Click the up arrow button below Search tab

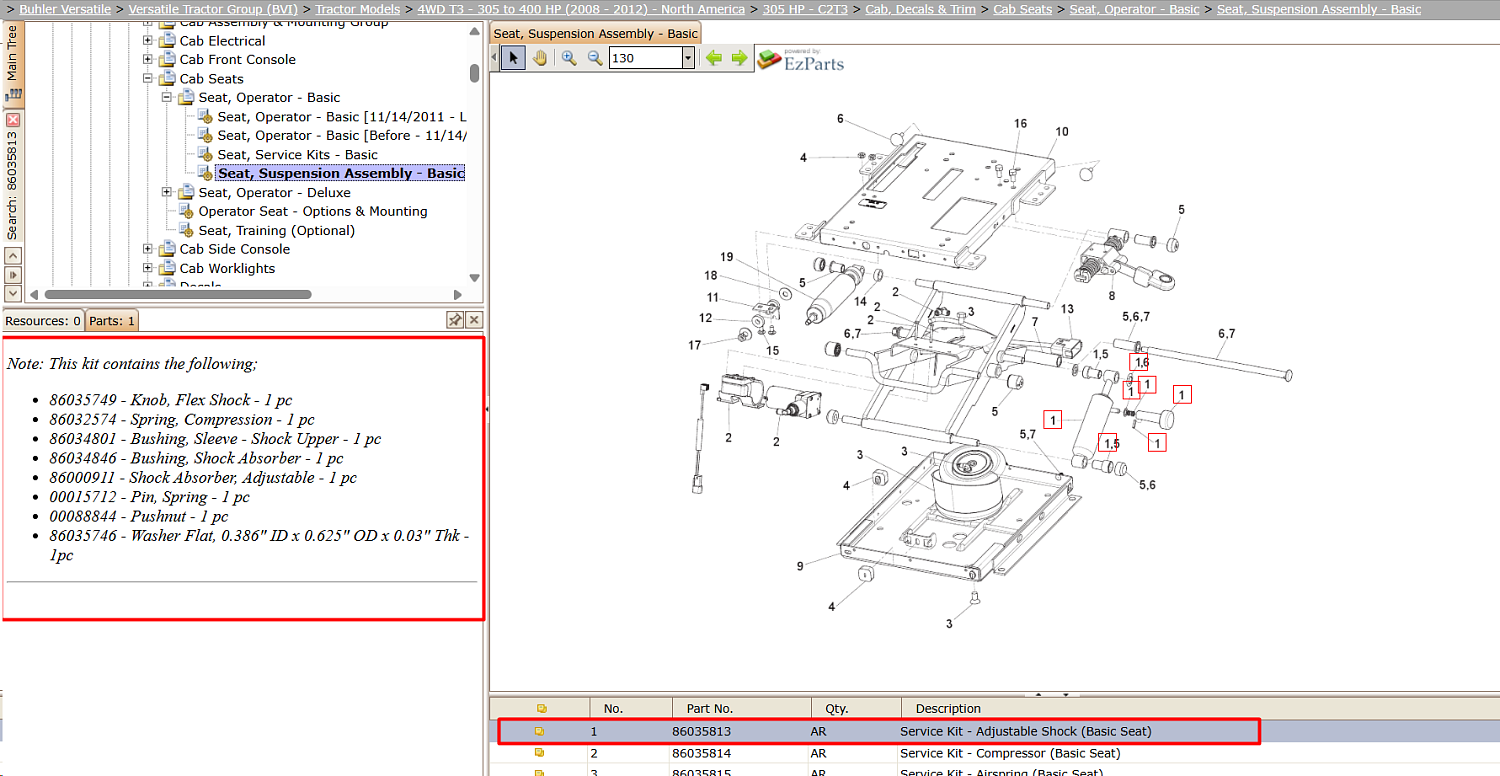(x=13, y=255)
